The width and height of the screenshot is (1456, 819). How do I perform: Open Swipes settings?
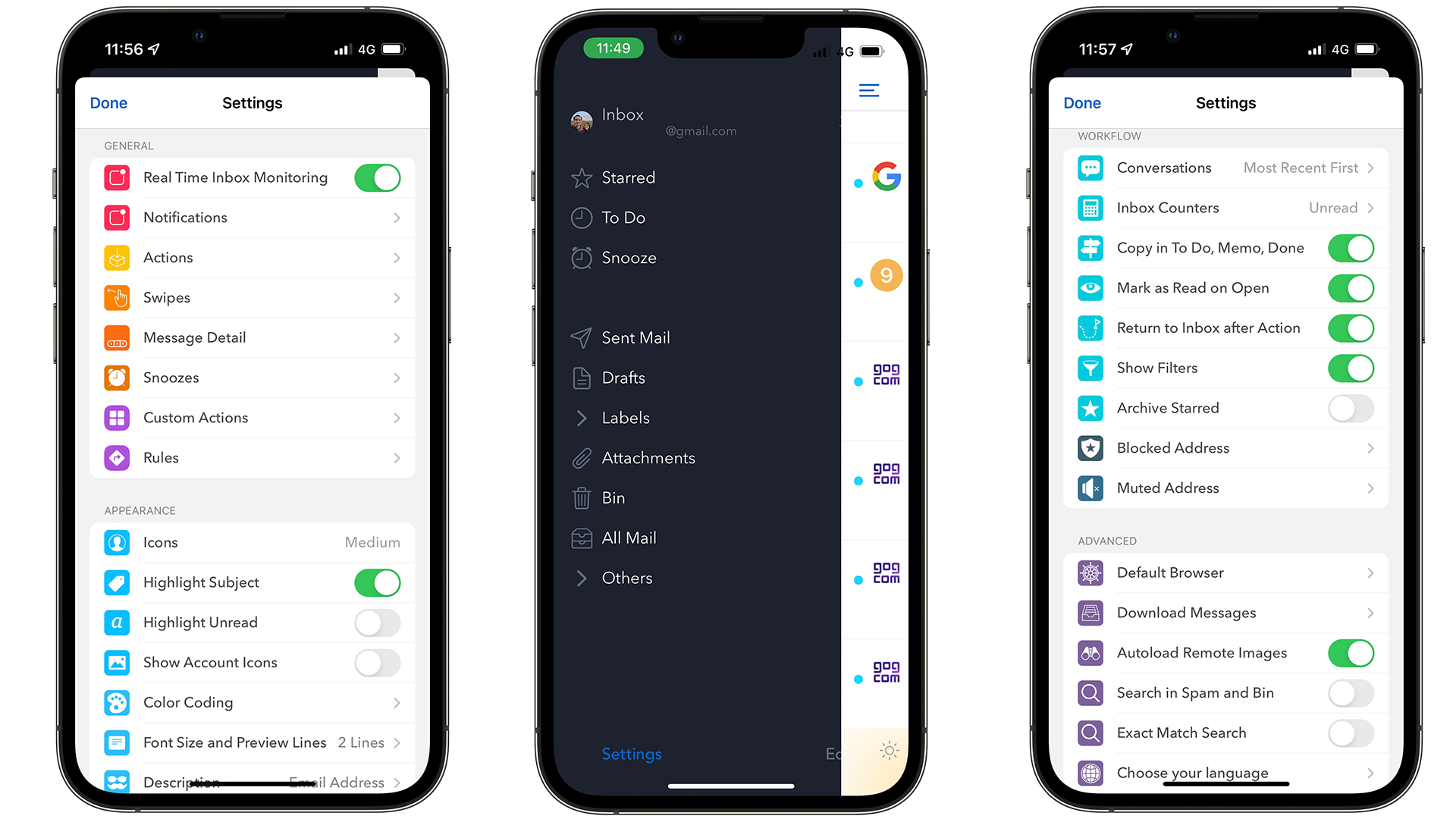coord(253,297)
